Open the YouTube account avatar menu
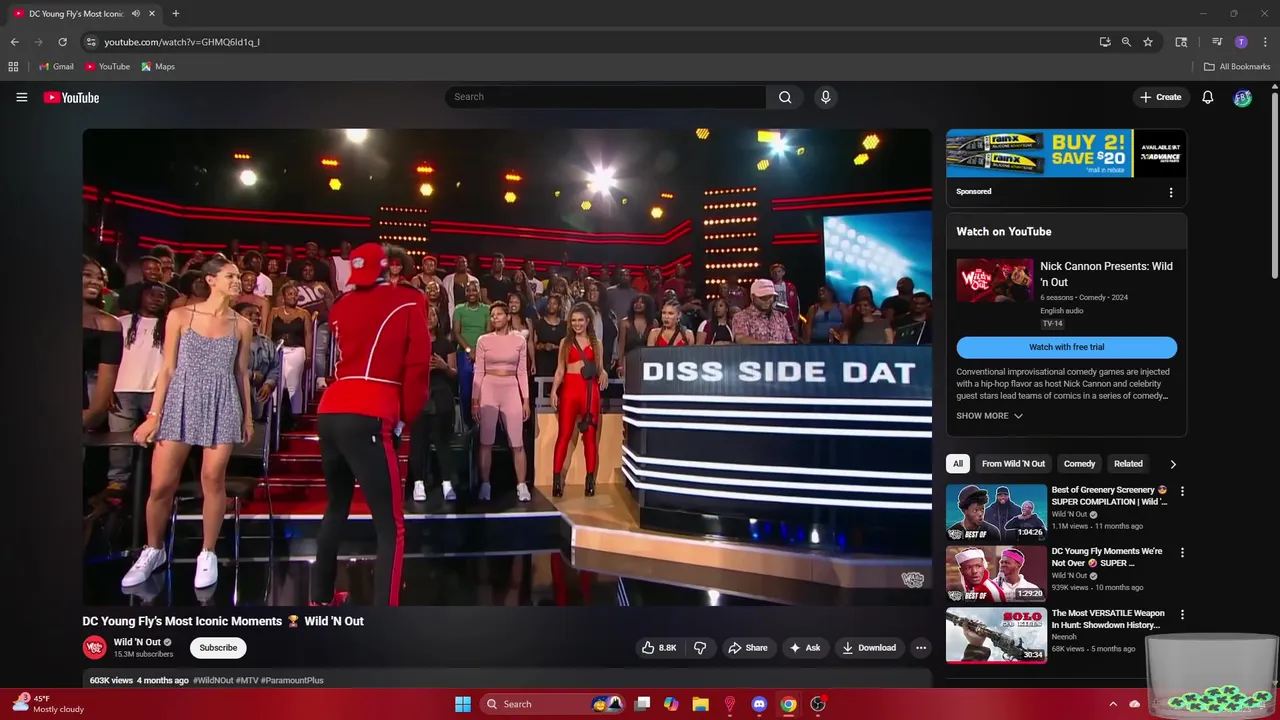Image resolution: width=1280 pixels, height=720 pixels. [x=1242, y=97]
